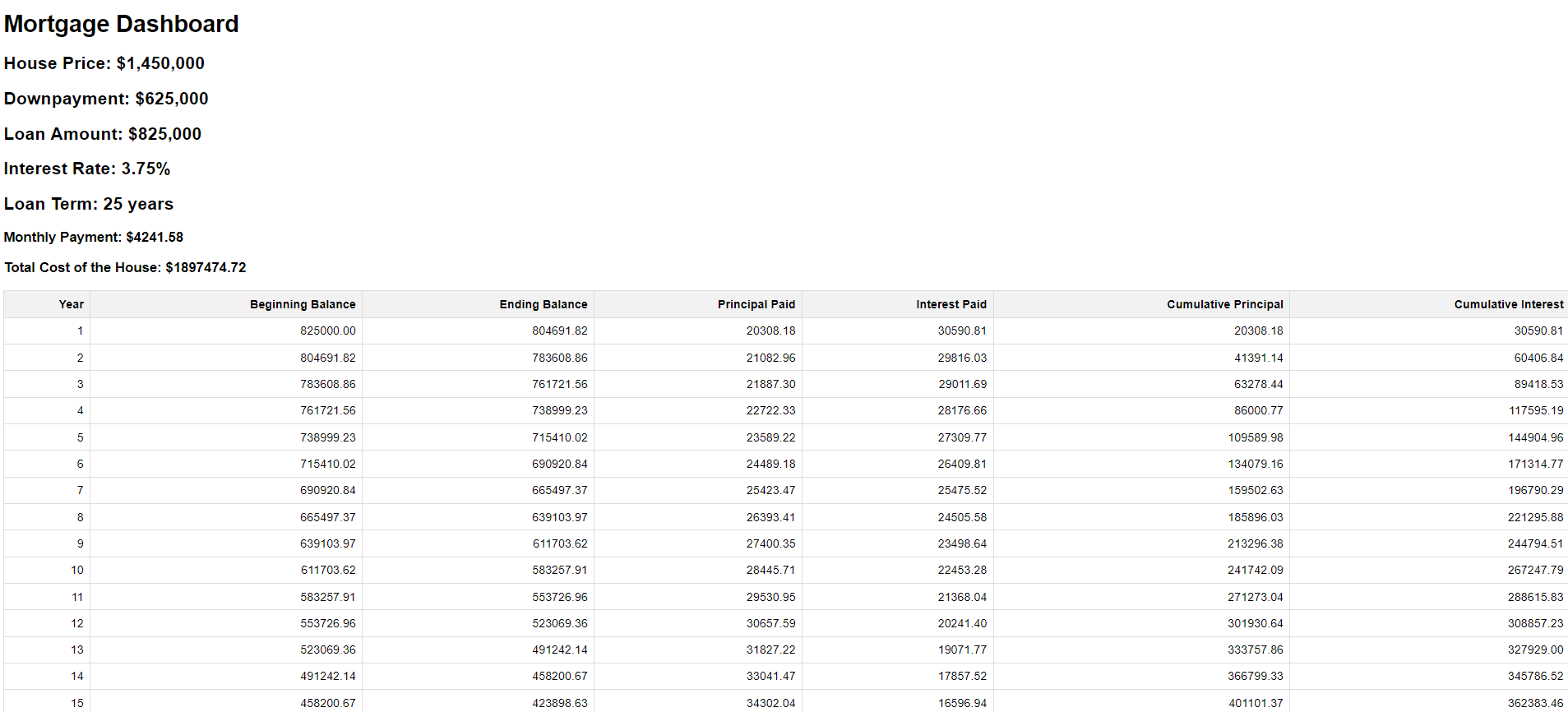Select the Loan Amount $825,000 heading
This screenshot has width=1568, height=712.
point(103,134)
